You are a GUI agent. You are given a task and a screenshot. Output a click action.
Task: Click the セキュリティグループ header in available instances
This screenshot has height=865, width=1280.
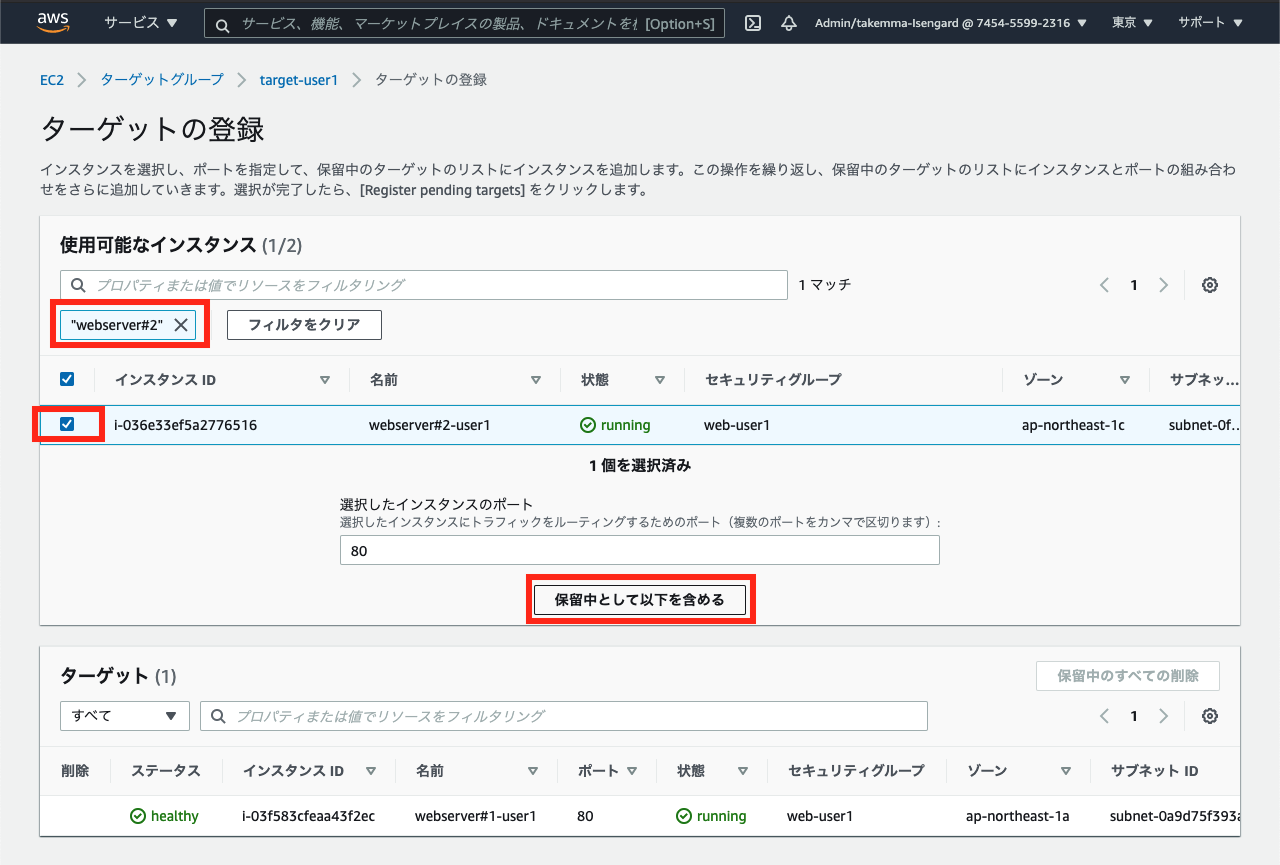pyautogui.click(x=773, y=380)
